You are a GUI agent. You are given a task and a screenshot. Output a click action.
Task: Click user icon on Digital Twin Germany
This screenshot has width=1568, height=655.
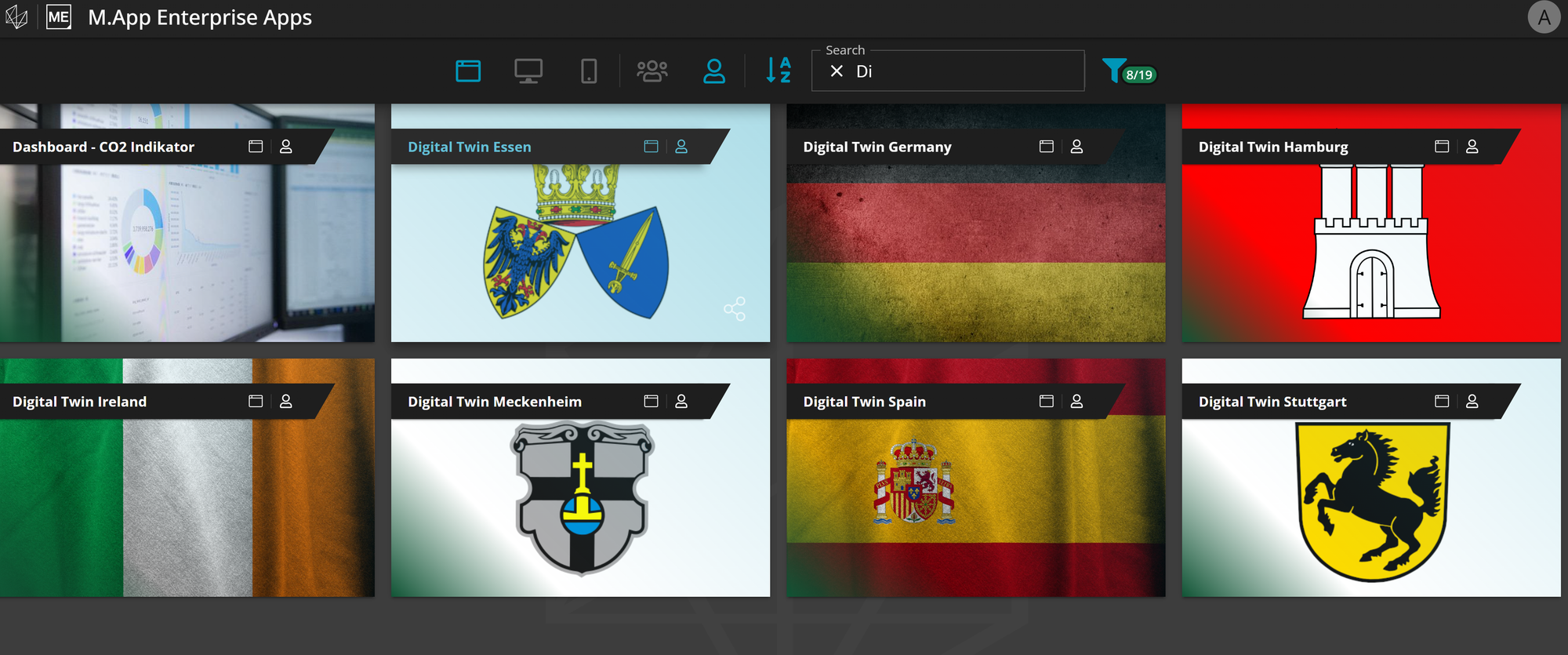pos(1076,147)
